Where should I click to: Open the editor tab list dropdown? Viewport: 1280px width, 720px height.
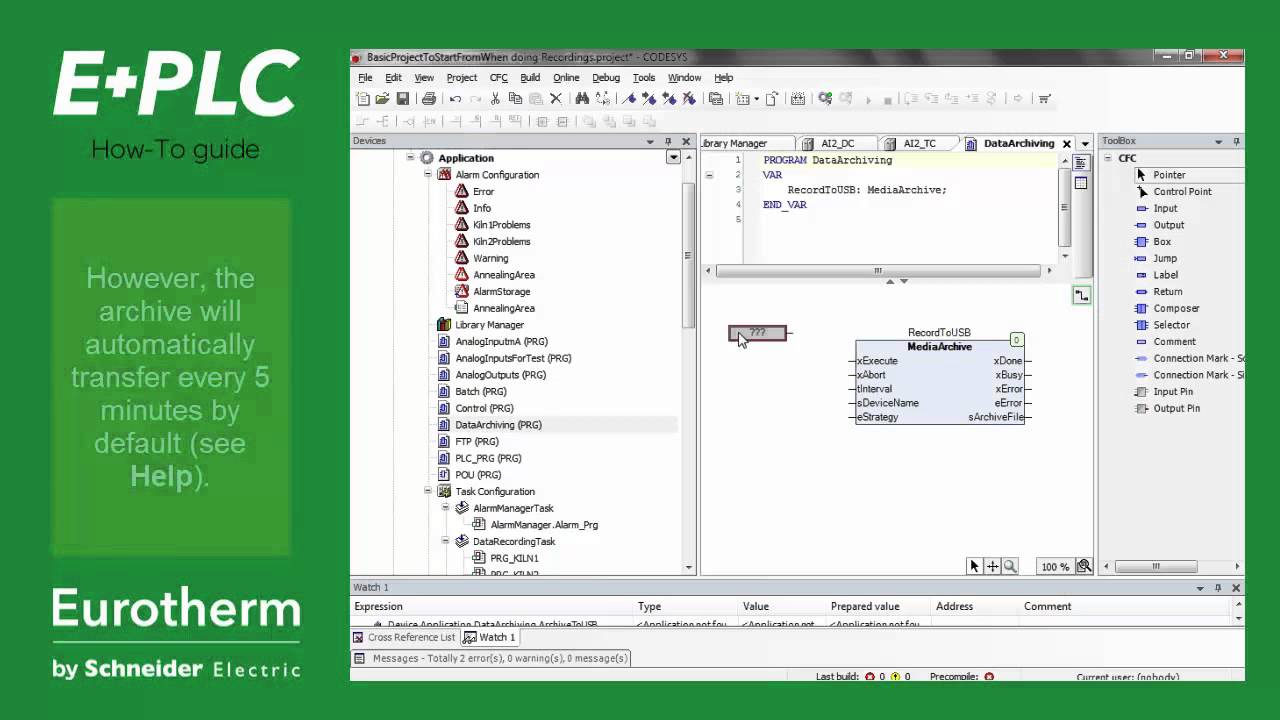pyautogui.click(x=1085, y=144)
